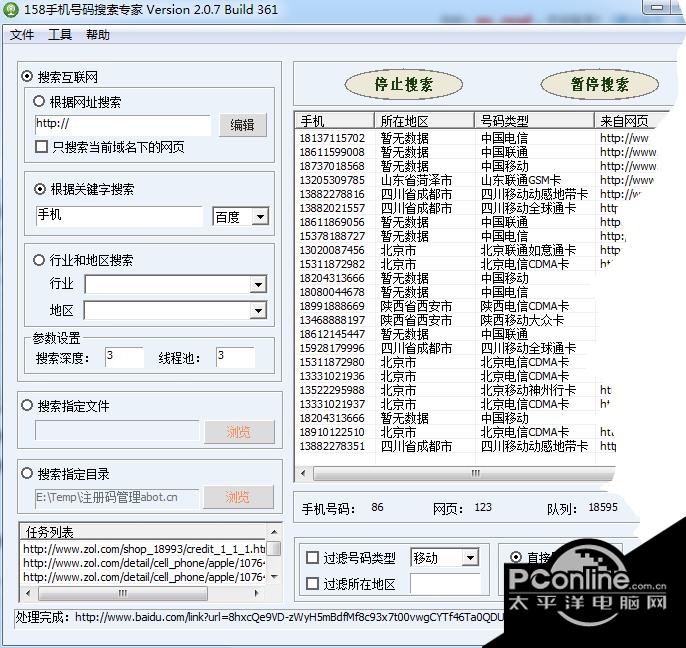Click the http:// URL input field
The width and height of the screenshot is (686, 648).
(122, 125)
